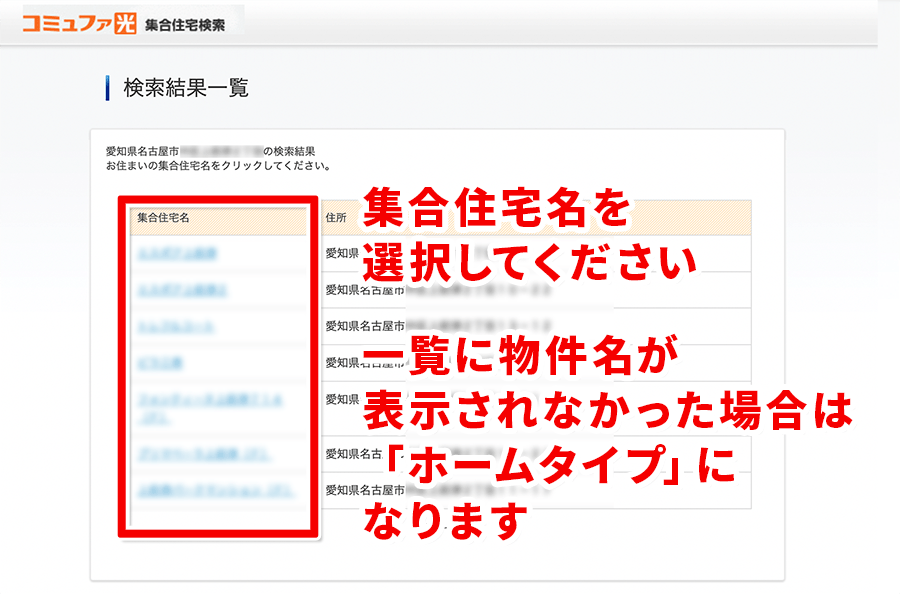Click the 住所 column header
The height and width of the screenshot is (594, 900).
click(x=335, y=216)
